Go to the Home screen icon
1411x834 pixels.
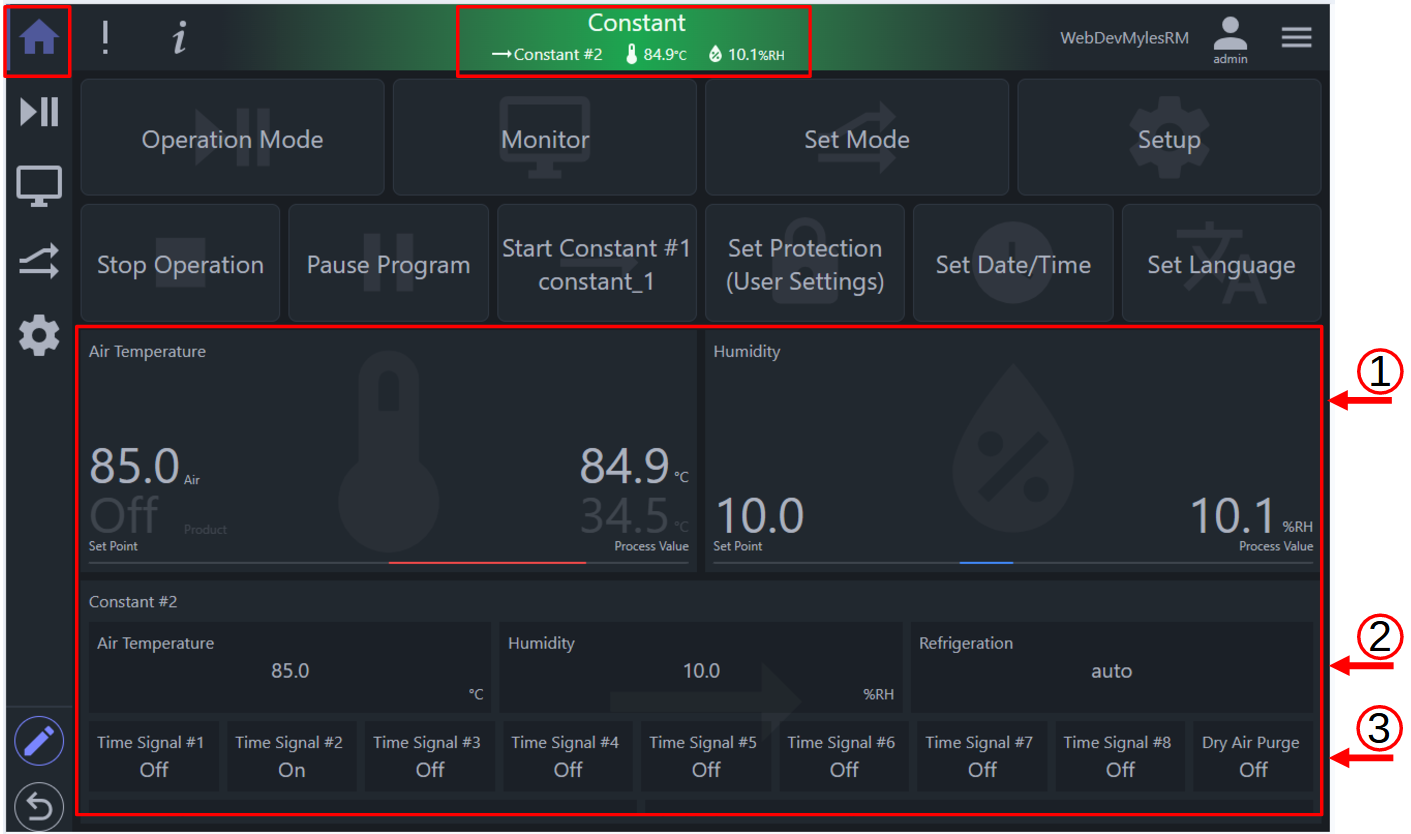[39, 38]
